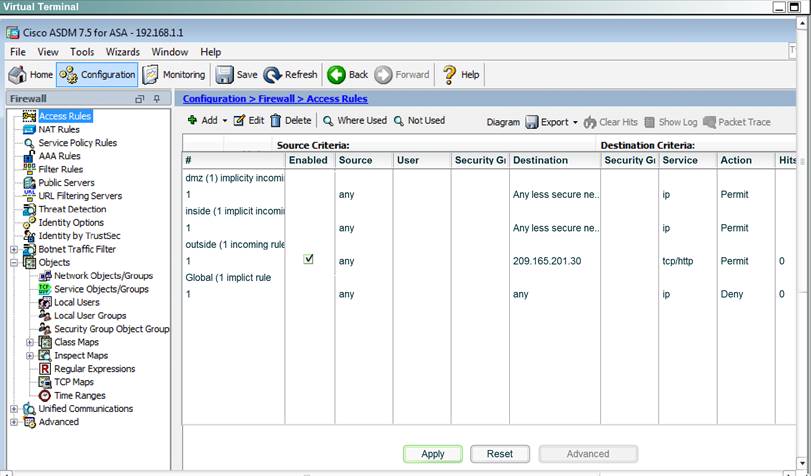Expand the Unified Communications node
The width and height of the screenshot is (811, 476).
[14, 409]
